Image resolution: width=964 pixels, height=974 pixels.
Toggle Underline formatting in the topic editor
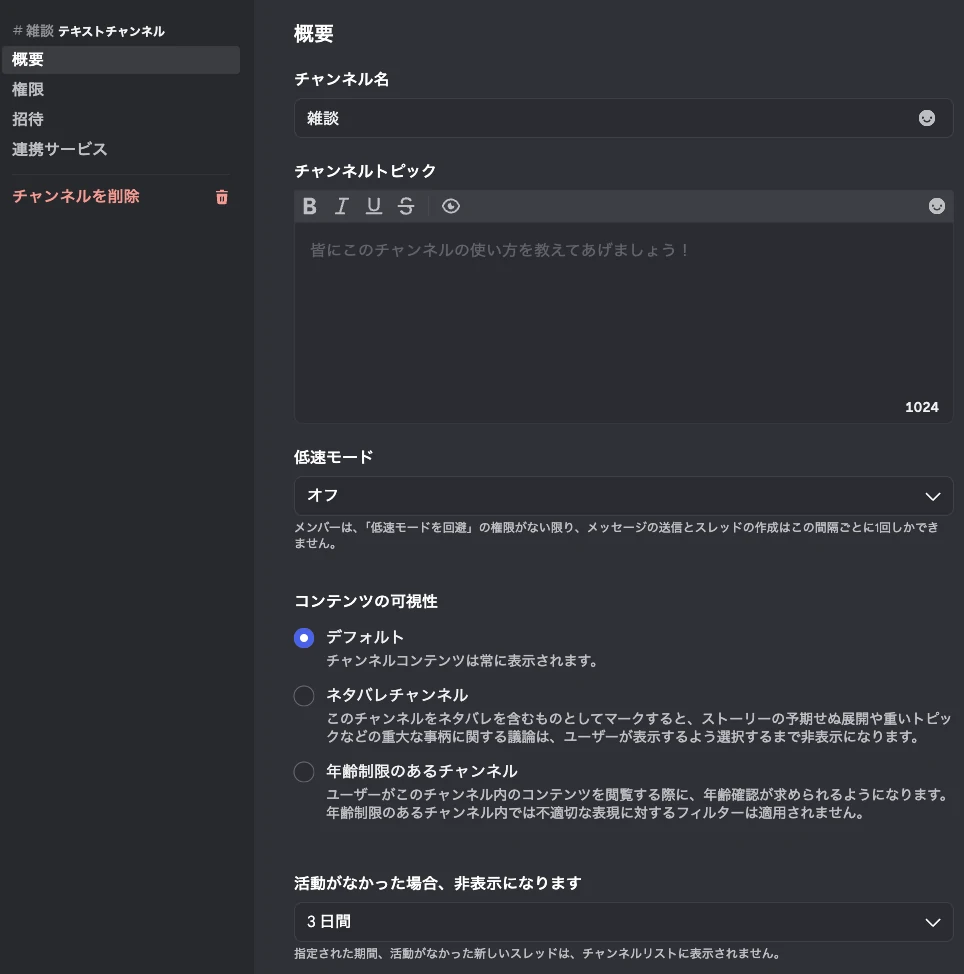click(x=374, y=206)
